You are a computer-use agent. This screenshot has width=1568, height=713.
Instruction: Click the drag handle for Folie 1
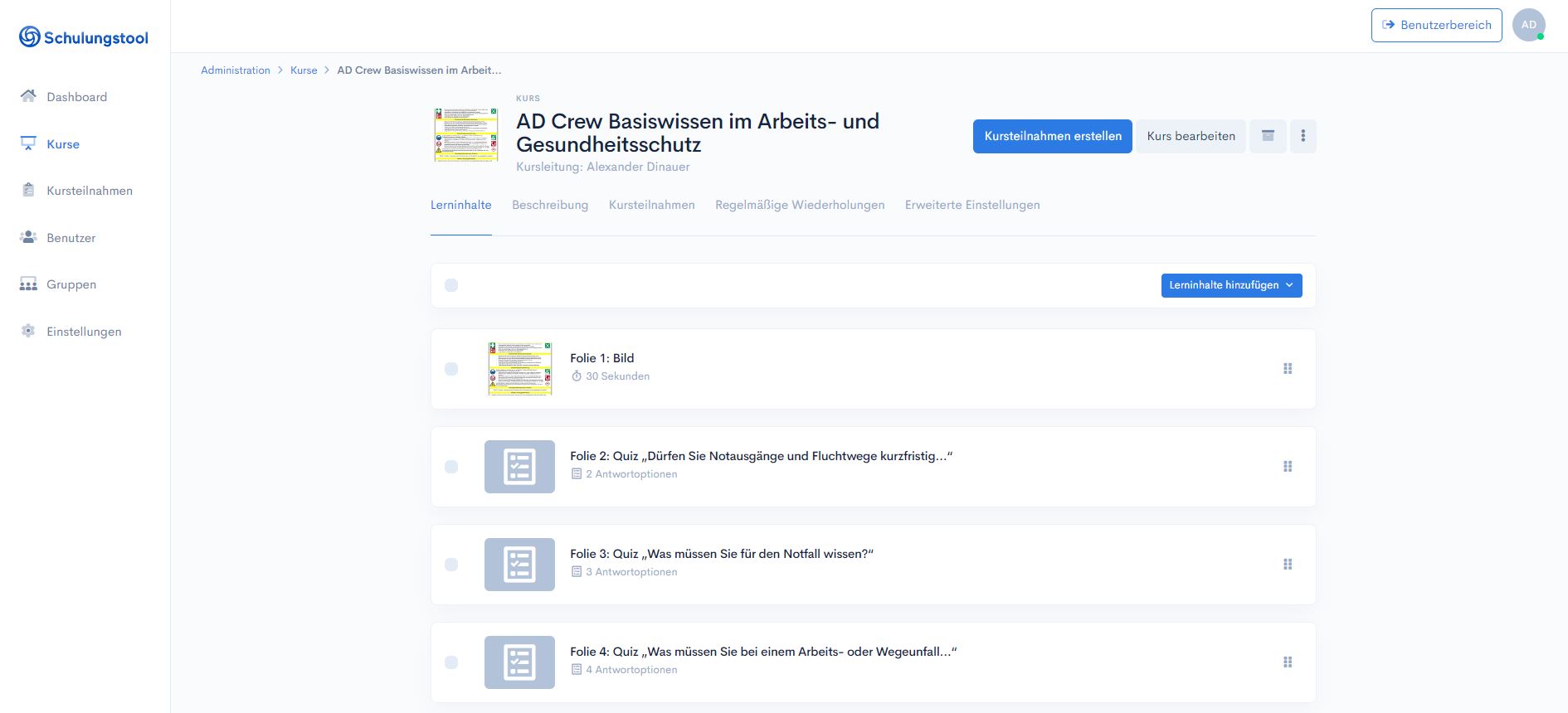(x=1288, y=369)
